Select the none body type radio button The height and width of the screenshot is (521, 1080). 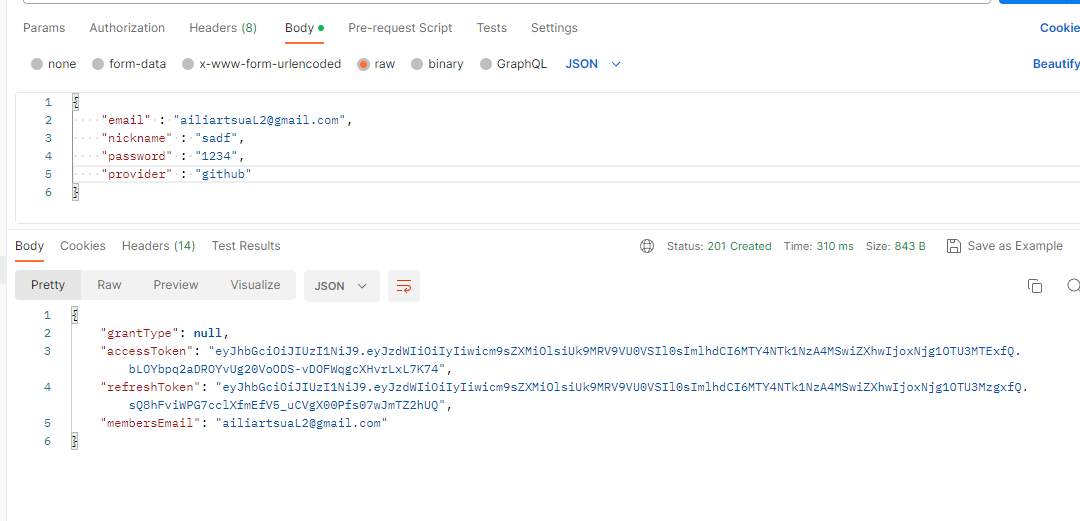point(37,64)
